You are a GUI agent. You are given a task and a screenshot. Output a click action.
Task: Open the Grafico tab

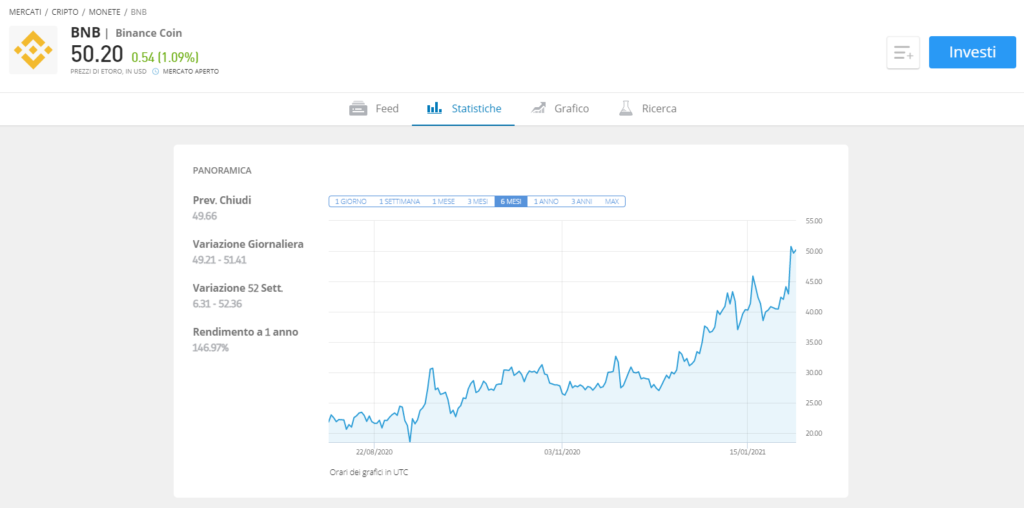(x=560, y=108)
